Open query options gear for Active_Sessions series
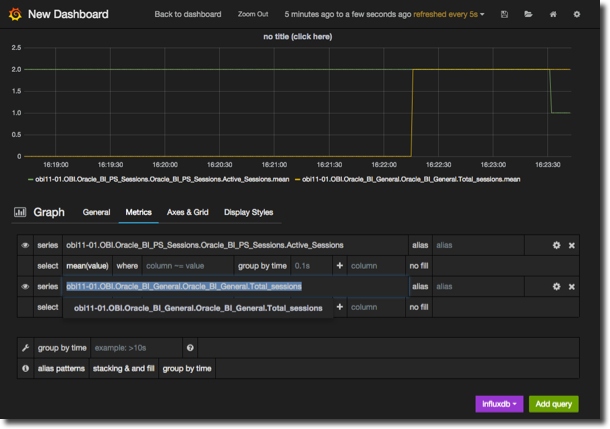Image resolution: width=610 pixels, height=429 pixels. point(557,245)
